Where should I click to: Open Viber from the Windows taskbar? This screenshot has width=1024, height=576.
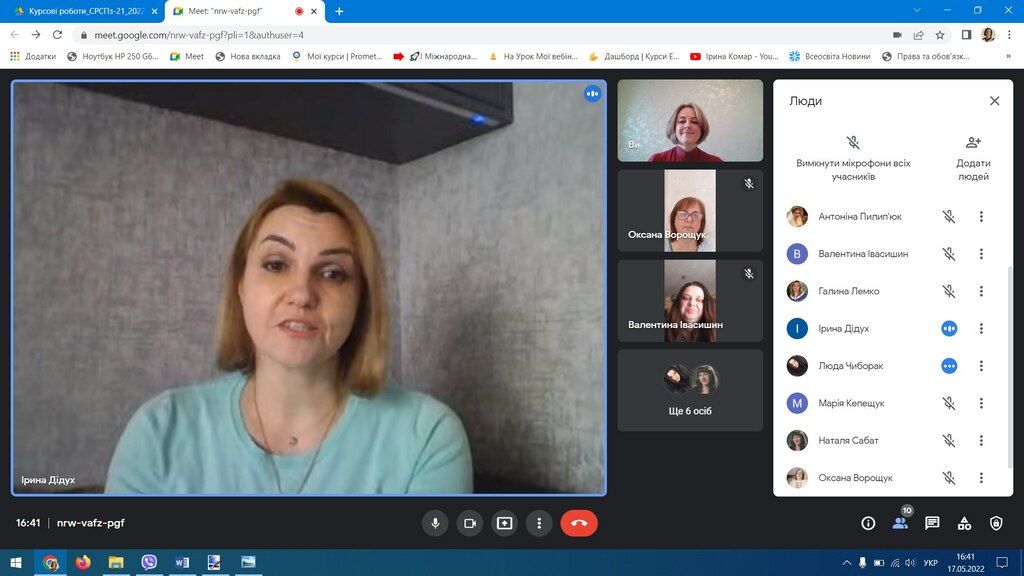pyautogui.click(x=149, y=563)
